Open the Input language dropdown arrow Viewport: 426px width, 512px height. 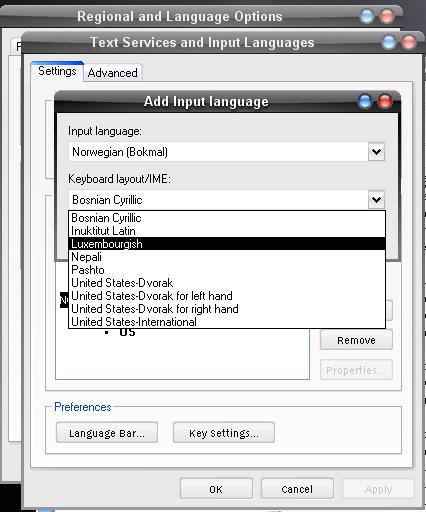click(376, 152)
